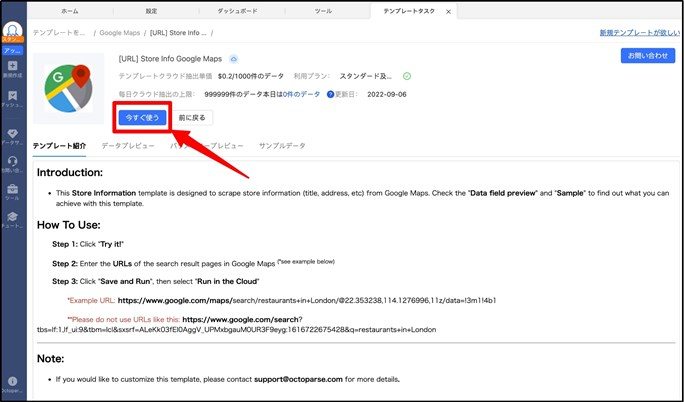This screenshot has height=402, width=684.
Task: Click the "Step 3: Click Save and Run" line
Action: 156,282
